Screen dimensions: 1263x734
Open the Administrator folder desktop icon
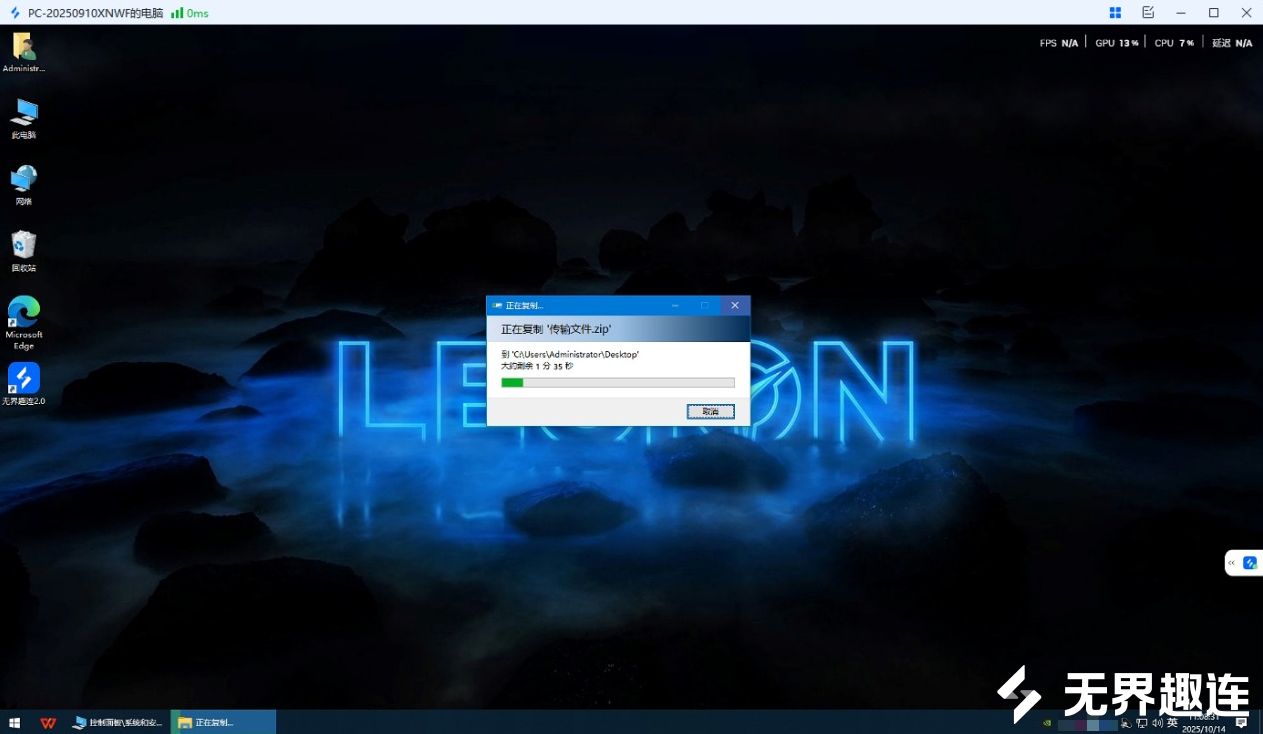point(23,48)
